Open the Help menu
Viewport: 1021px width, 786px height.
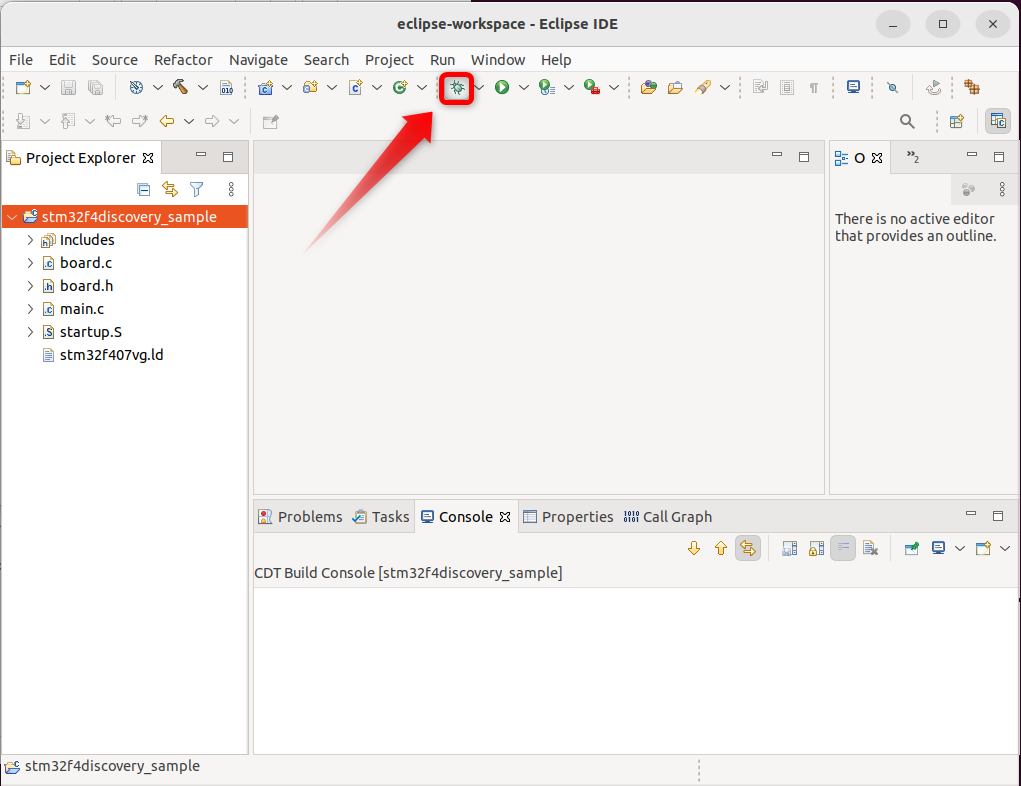(x=556, y=60)
